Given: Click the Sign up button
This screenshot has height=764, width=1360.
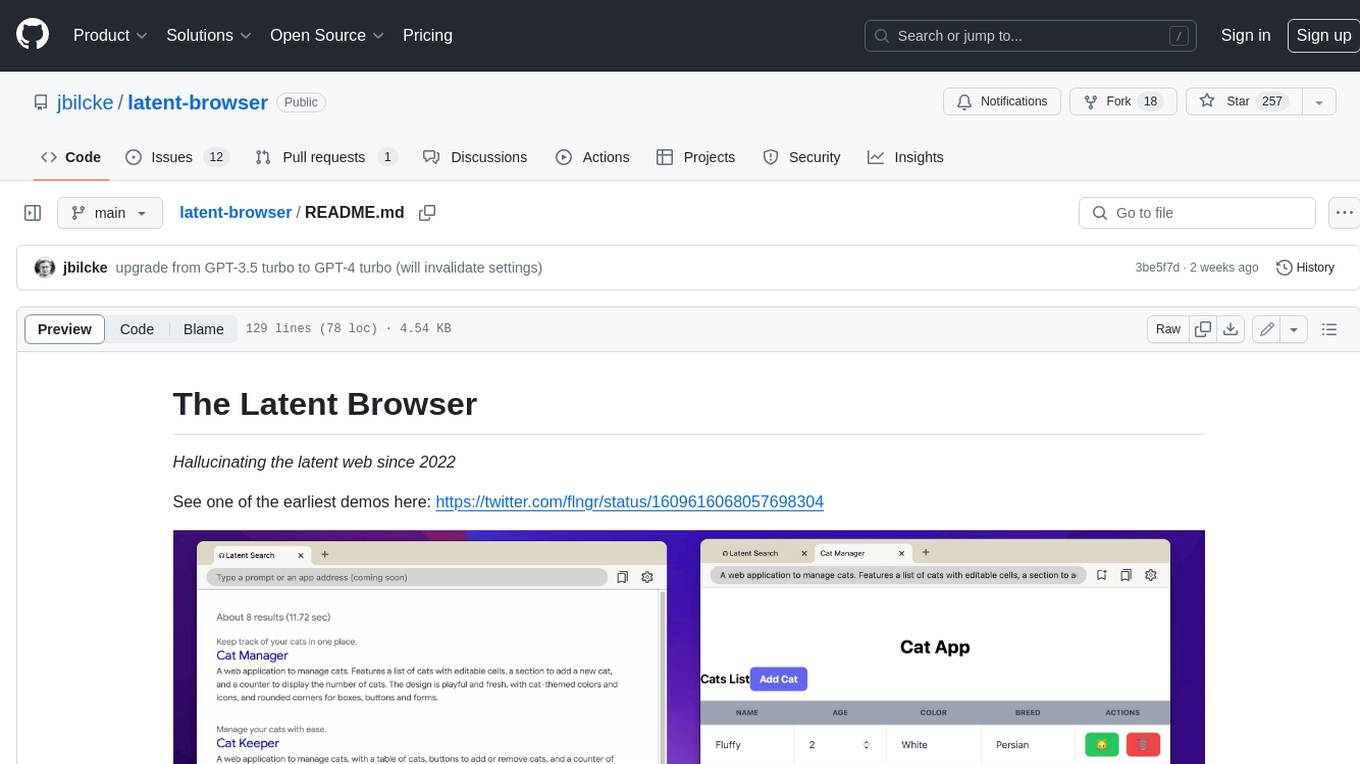Looking at the screenshot, I should [1323, 35].
